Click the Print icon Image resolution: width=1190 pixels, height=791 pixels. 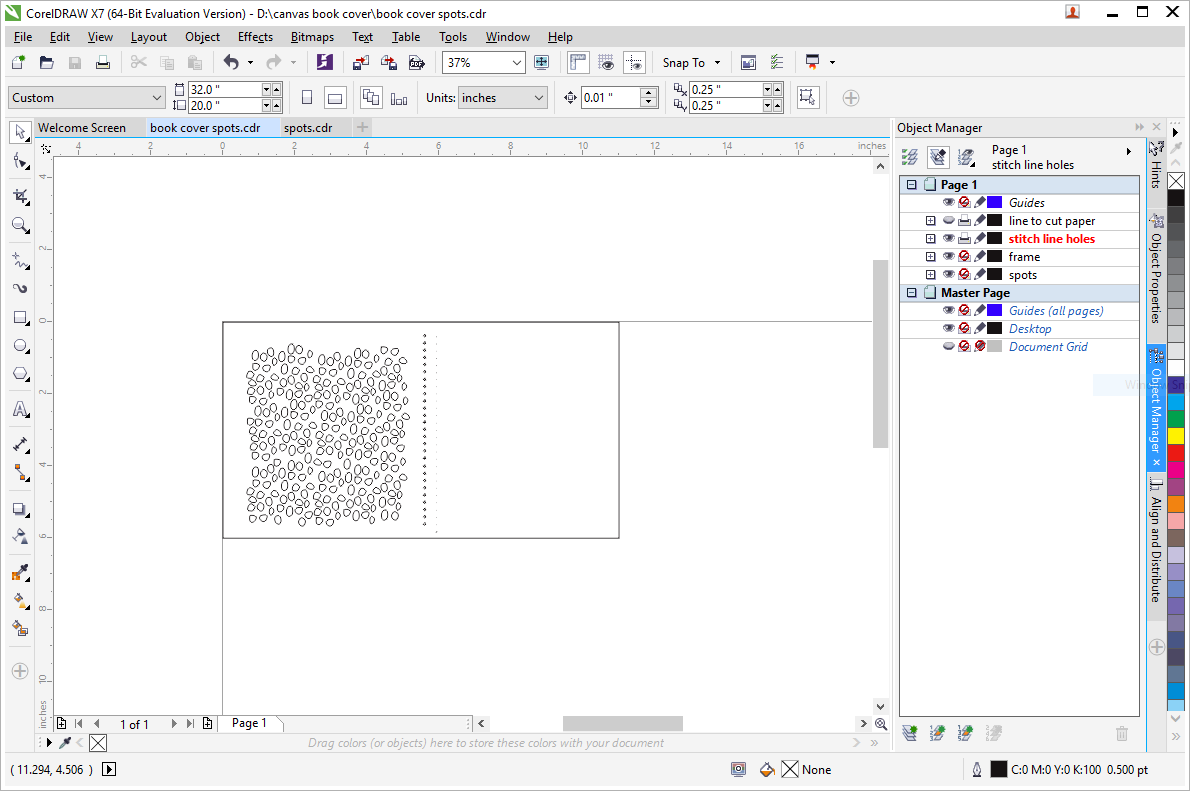coord(102,62)
